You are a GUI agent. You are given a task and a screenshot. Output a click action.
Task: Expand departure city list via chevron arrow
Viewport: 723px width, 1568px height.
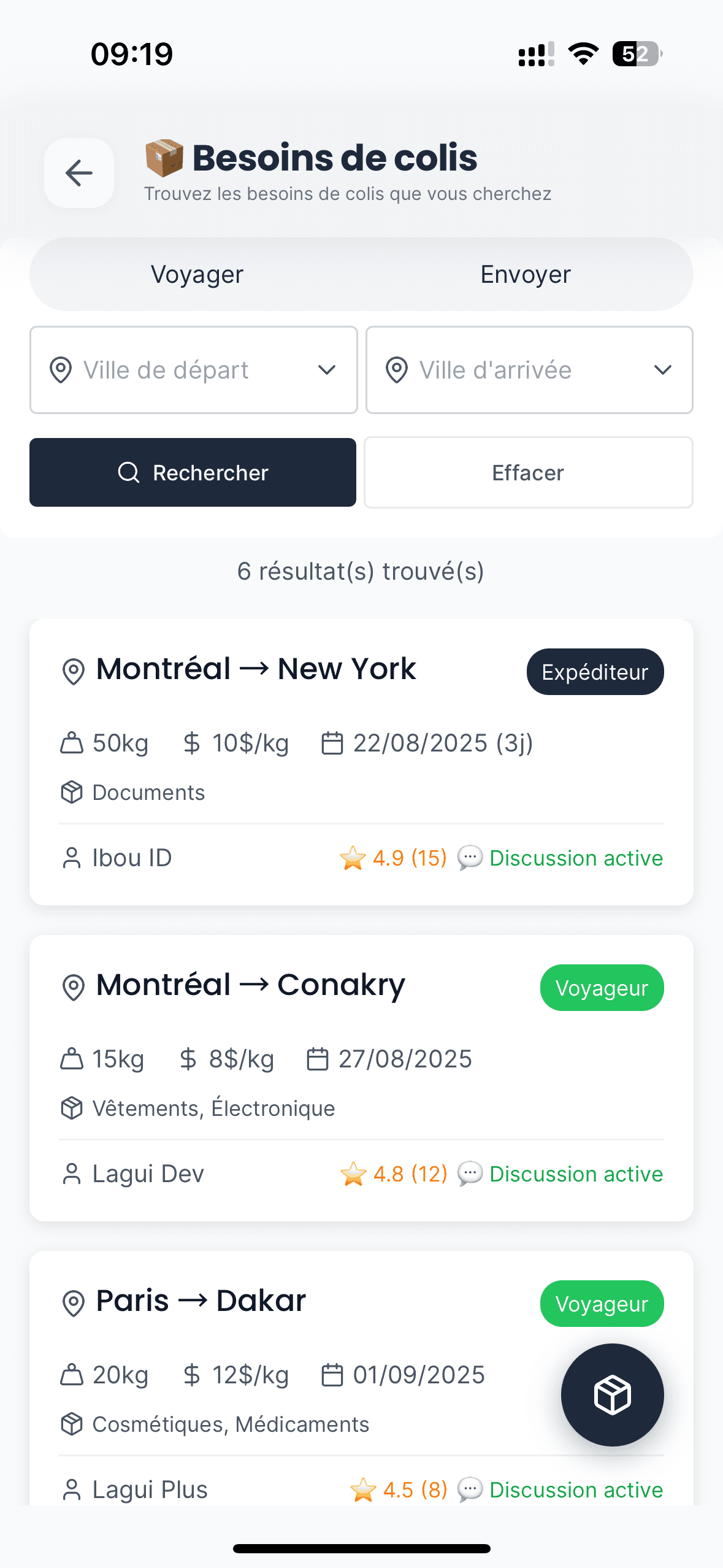[x=327, y=370]
